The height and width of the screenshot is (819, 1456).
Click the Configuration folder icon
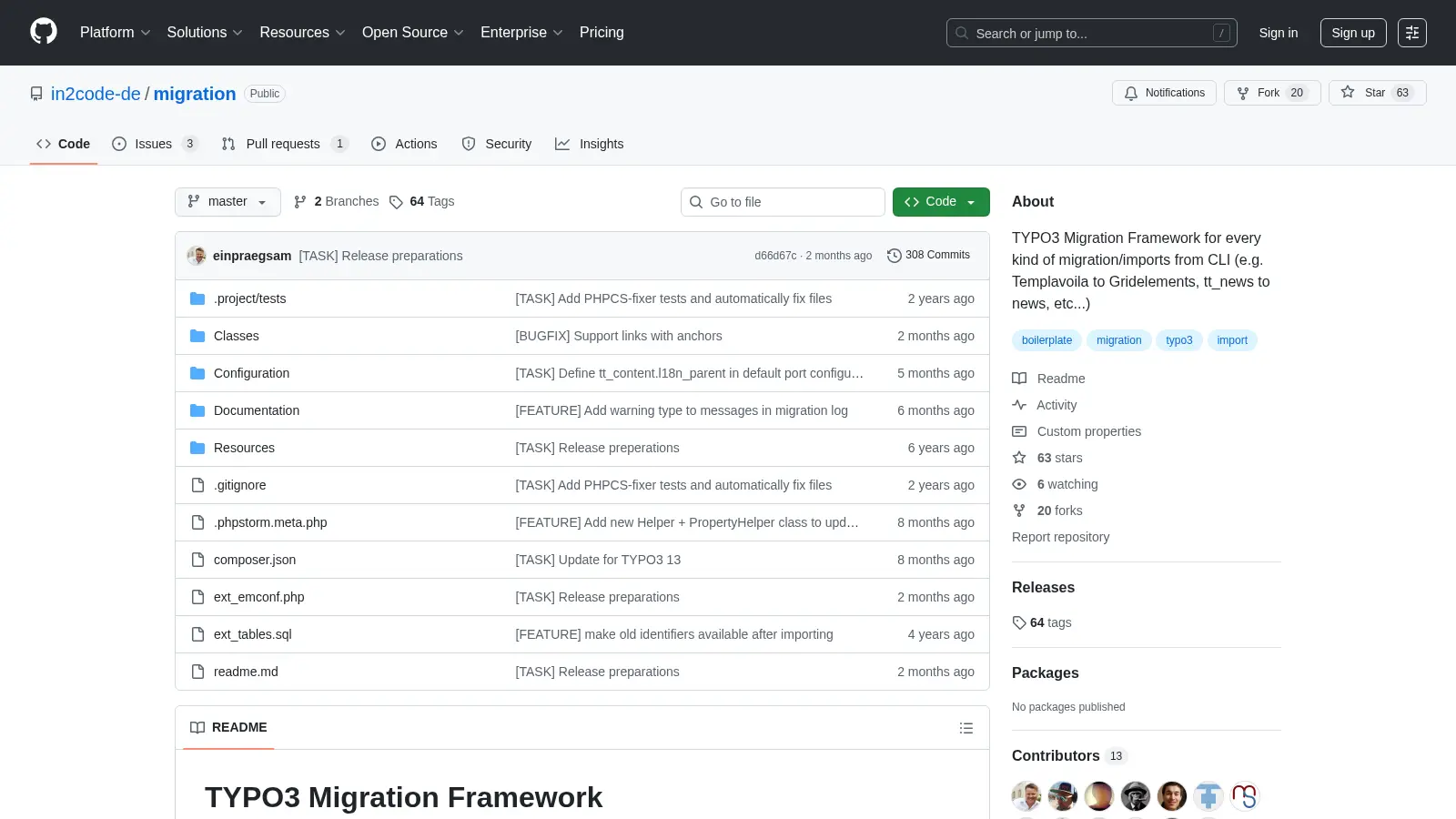(x=197, y=373)
